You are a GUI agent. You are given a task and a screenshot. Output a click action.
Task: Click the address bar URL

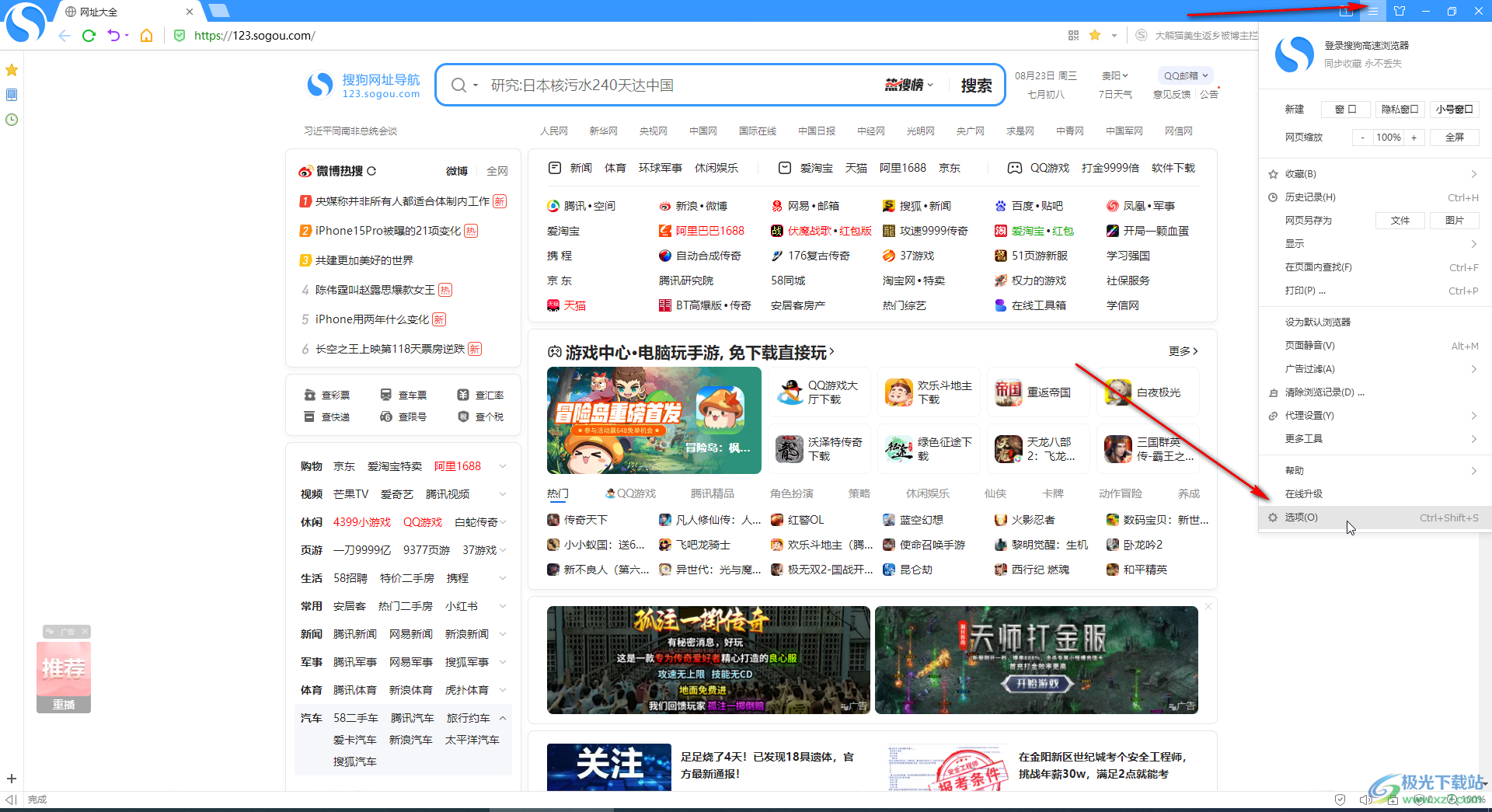tap(254, 36)
